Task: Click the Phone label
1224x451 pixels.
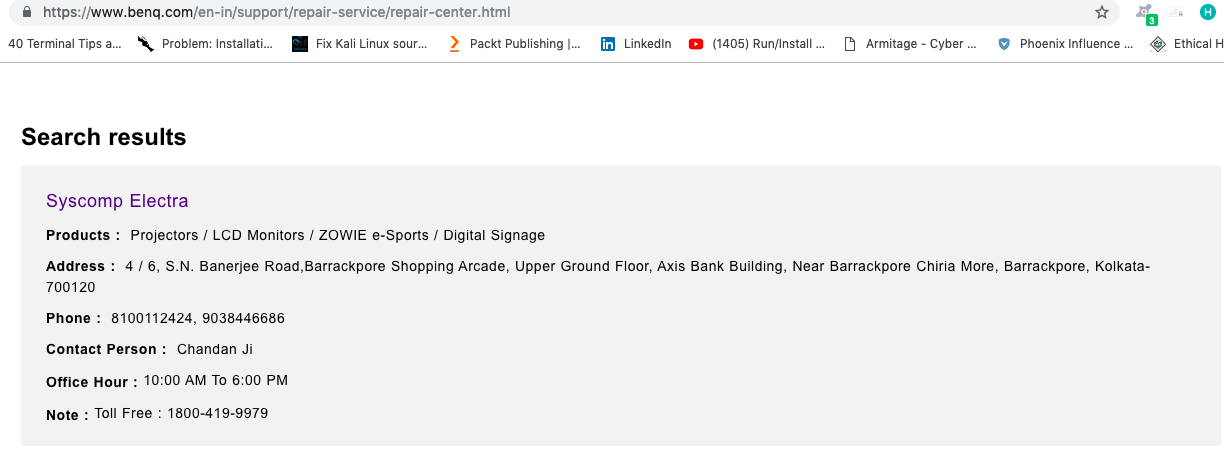Action: point(73,319)
